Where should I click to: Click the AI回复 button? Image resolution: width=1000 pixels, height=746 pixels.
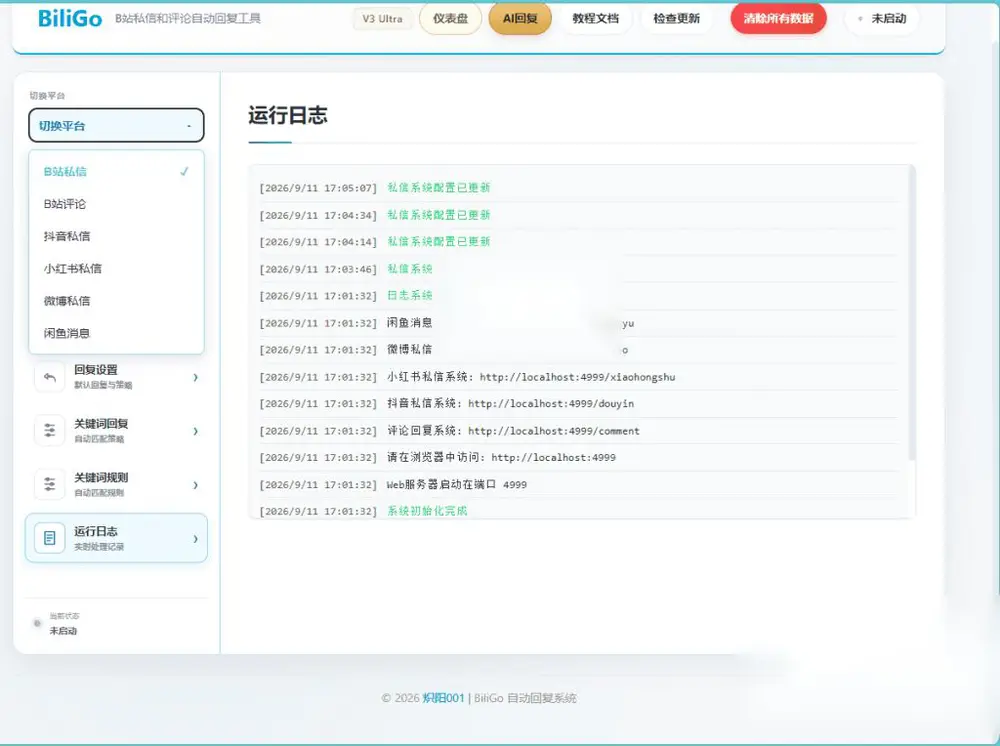520,18
